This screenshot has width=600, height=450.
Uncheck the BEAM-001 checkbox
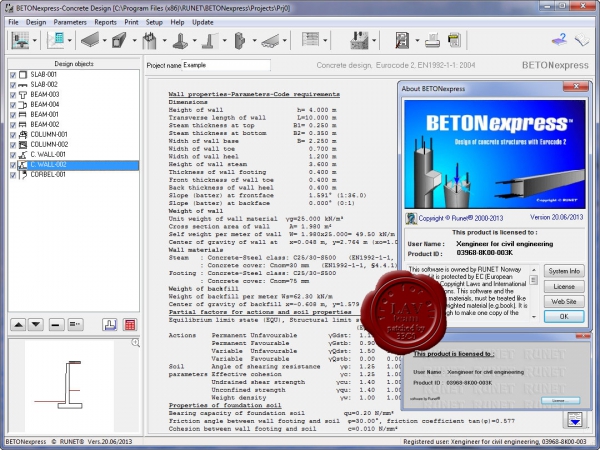[13, 115]
